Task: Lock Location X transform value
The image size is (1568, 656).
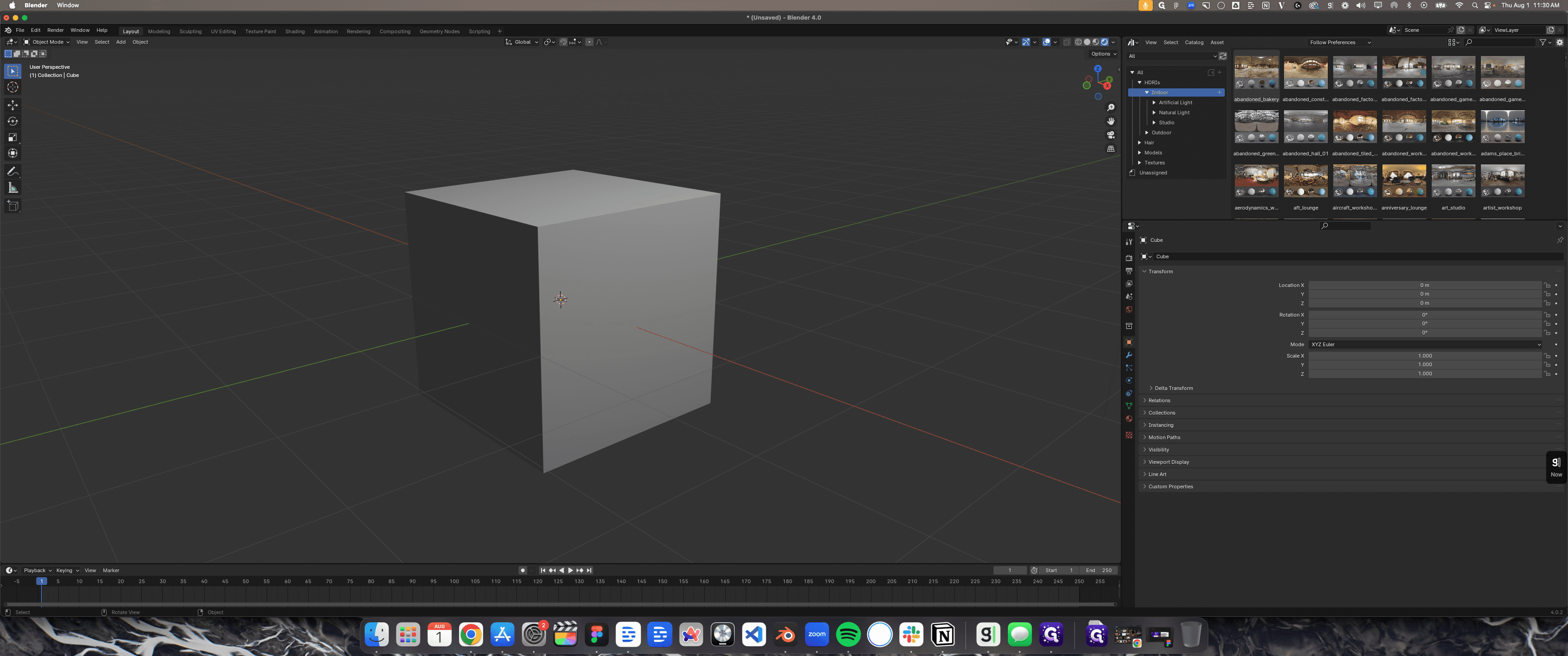Action: (x=1547, y=285)
